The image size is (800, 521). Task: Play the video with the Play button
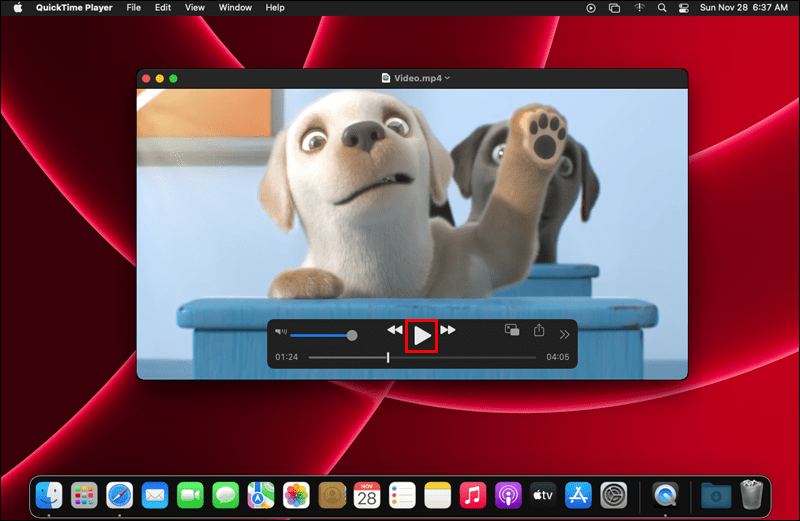coord(422,336)
